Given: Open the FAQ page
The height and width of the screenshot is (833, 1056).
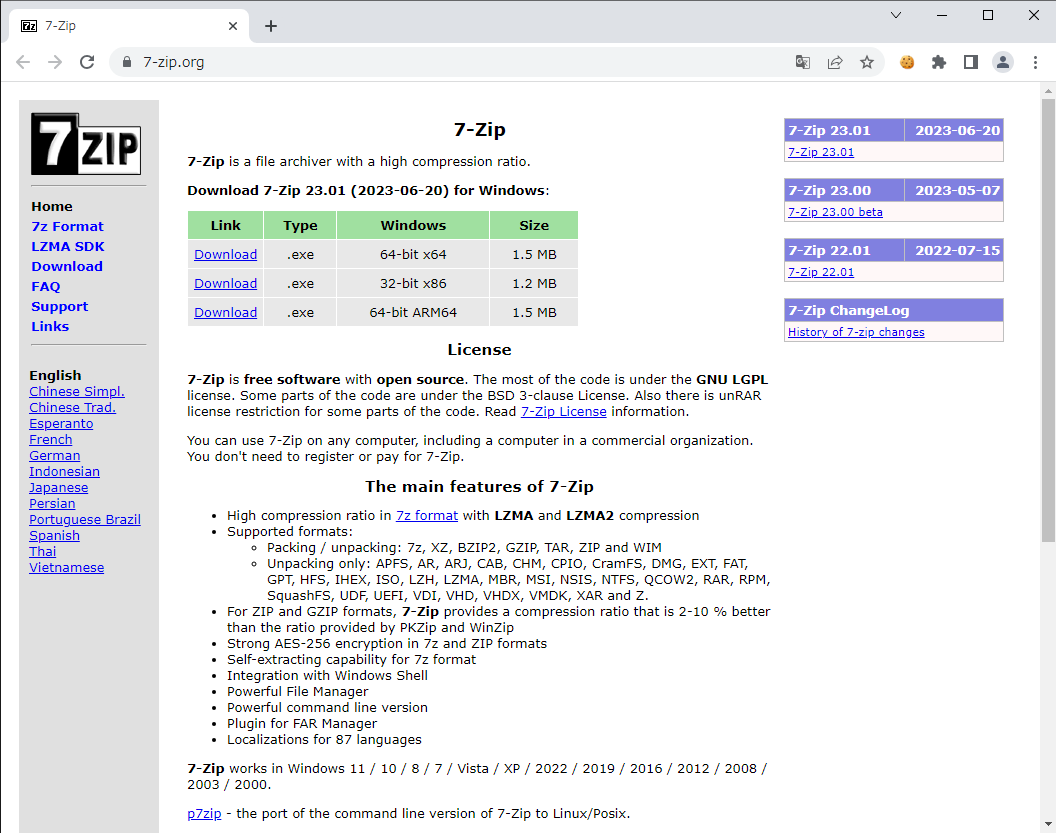Looking at the screenshot, I should (x=46, y=286).
